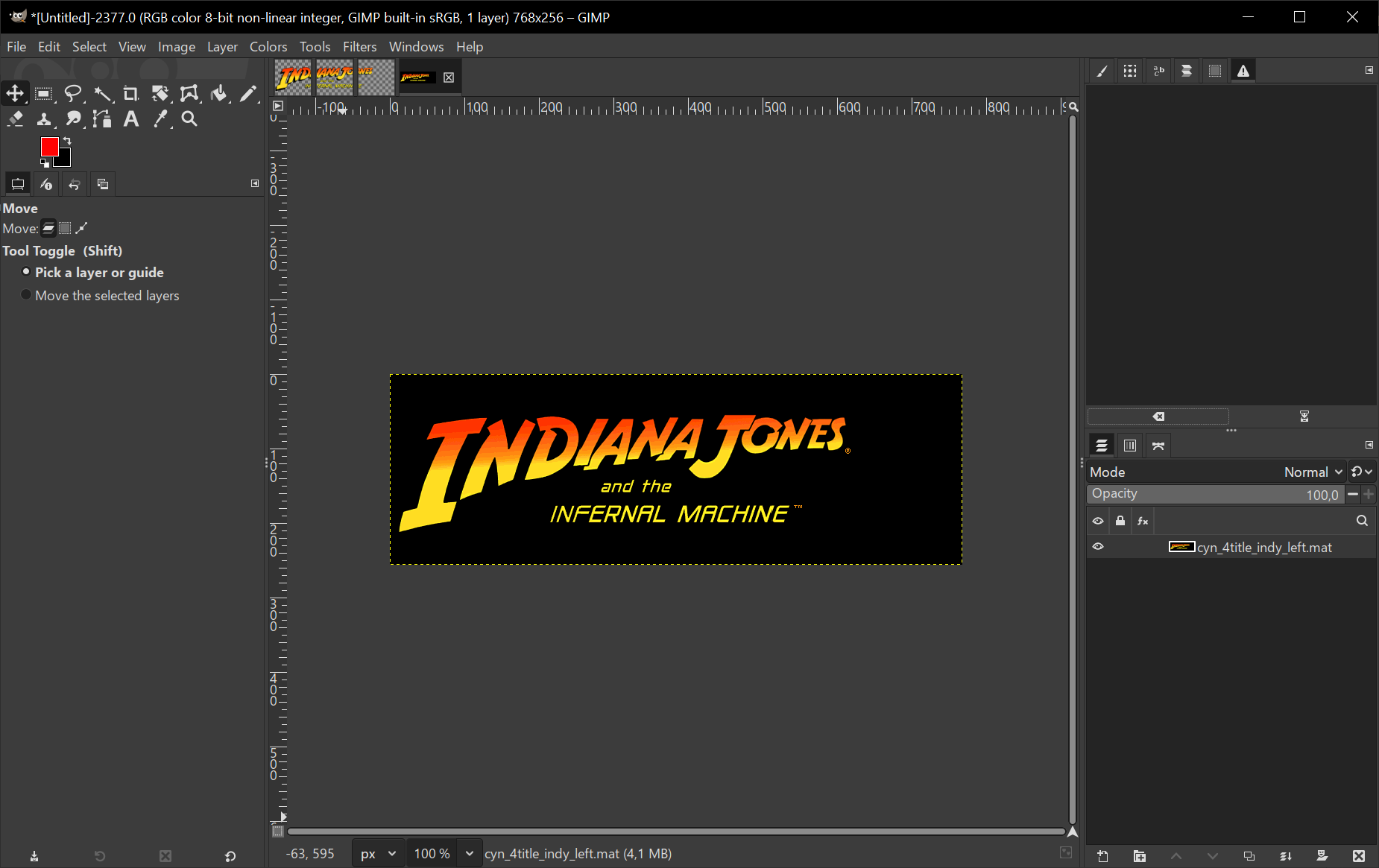
Task: Open the tool options panel configuration menu
Action: [x=255, y=183]
